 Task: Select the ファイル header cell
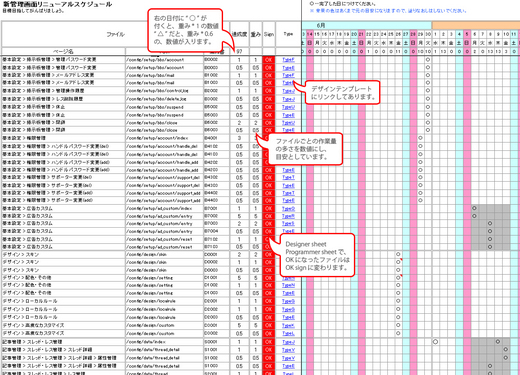tap(115, 34)
